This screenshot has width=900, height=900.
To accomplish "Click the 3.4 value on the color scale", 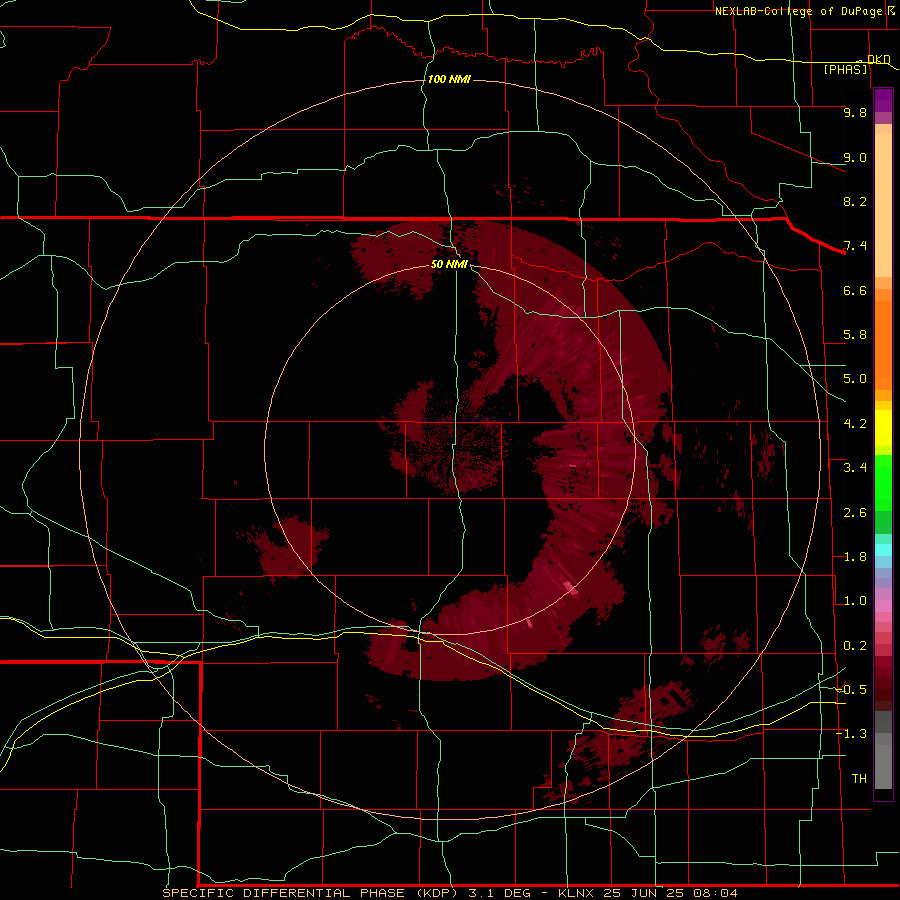I will tap(855, 468).
